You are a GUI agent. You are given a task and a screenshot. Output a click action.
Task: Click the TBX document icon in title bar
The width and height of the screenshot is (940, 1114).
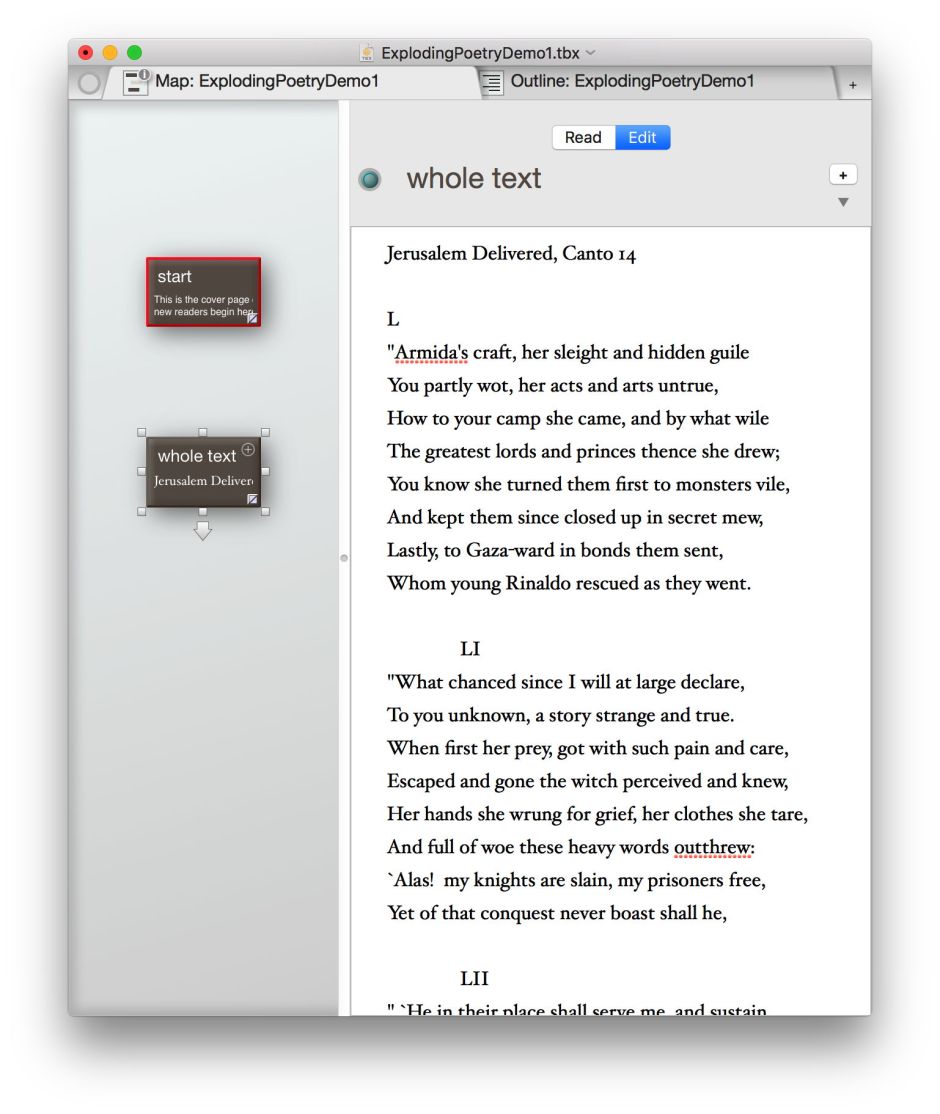(x=367, y=53)
